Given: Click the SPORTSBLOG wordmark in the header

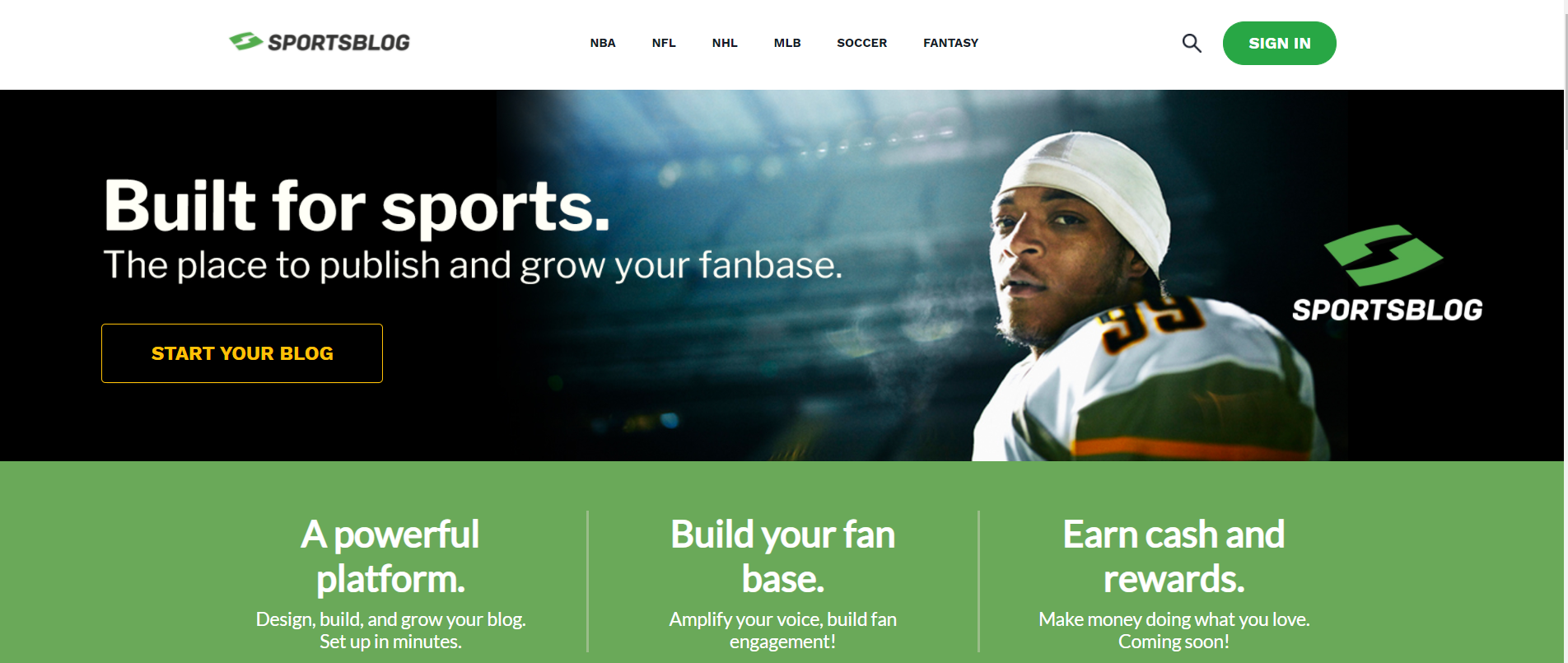Looking at the screenshot, I should click(338, 43).
